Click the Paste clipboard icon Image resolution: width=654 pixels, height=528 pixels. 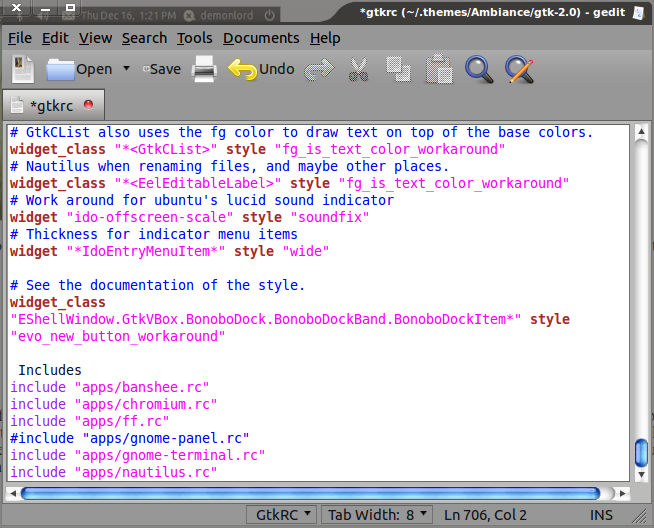tap(437, 69)
